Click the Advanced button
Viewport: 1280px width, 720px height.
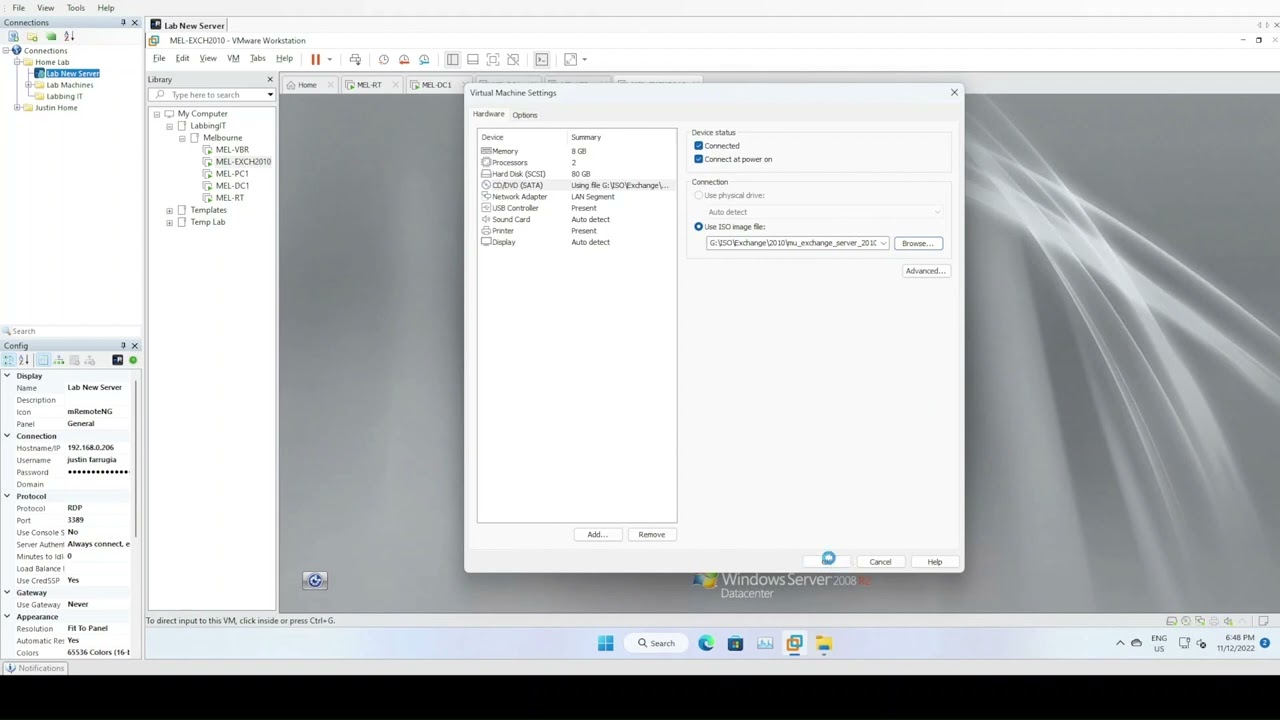(925, 271)
